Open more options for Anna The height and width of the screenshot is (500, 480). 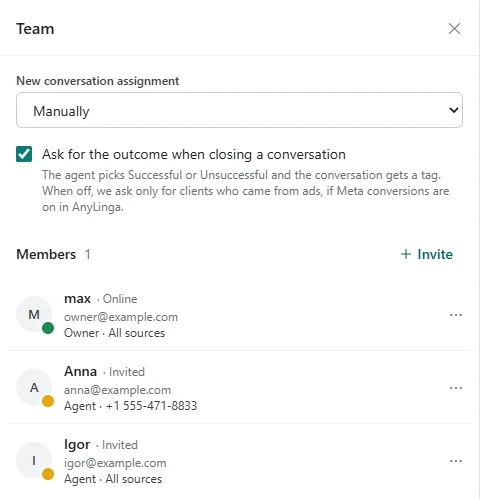click(456, 388)
